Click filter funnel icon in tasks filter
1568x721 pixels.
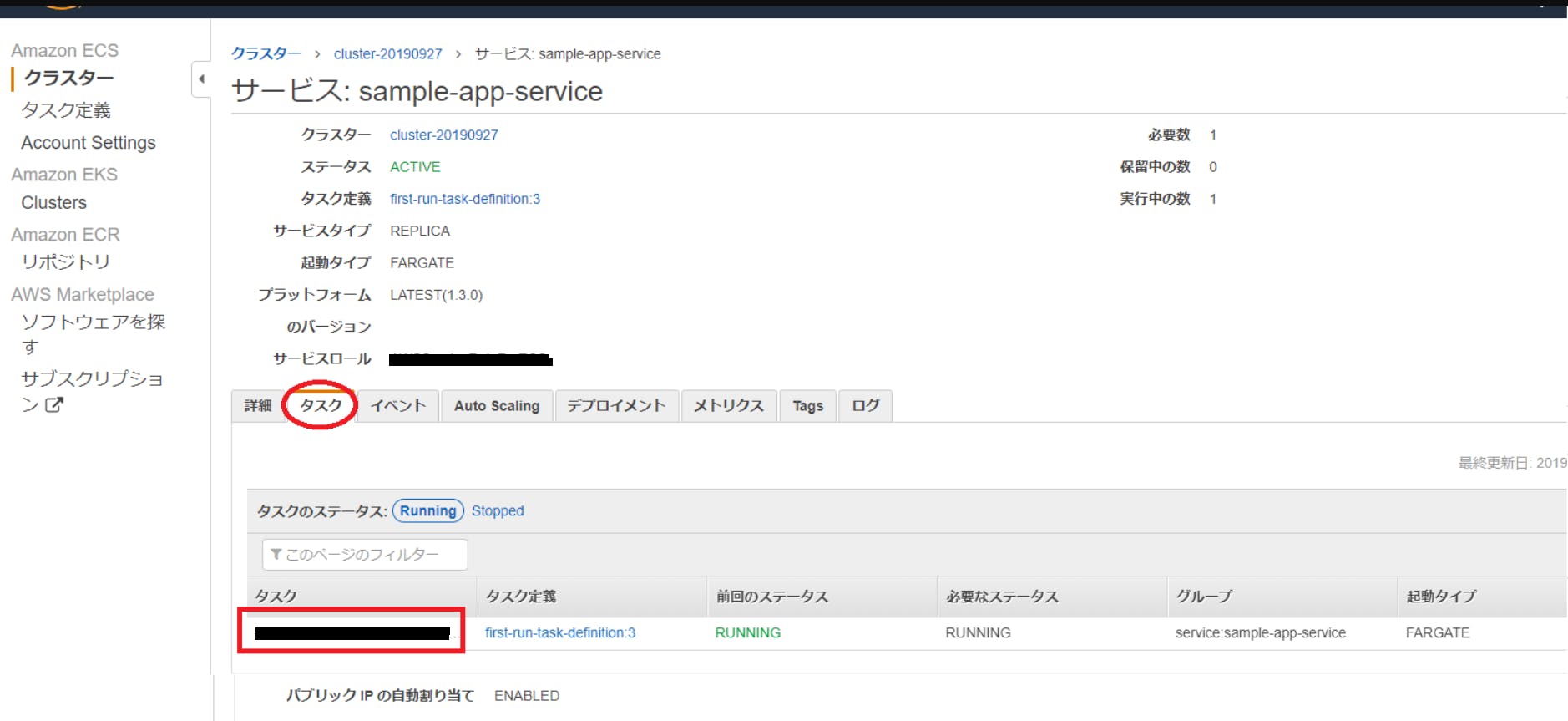pyautogui.click(x=276, y=554)
